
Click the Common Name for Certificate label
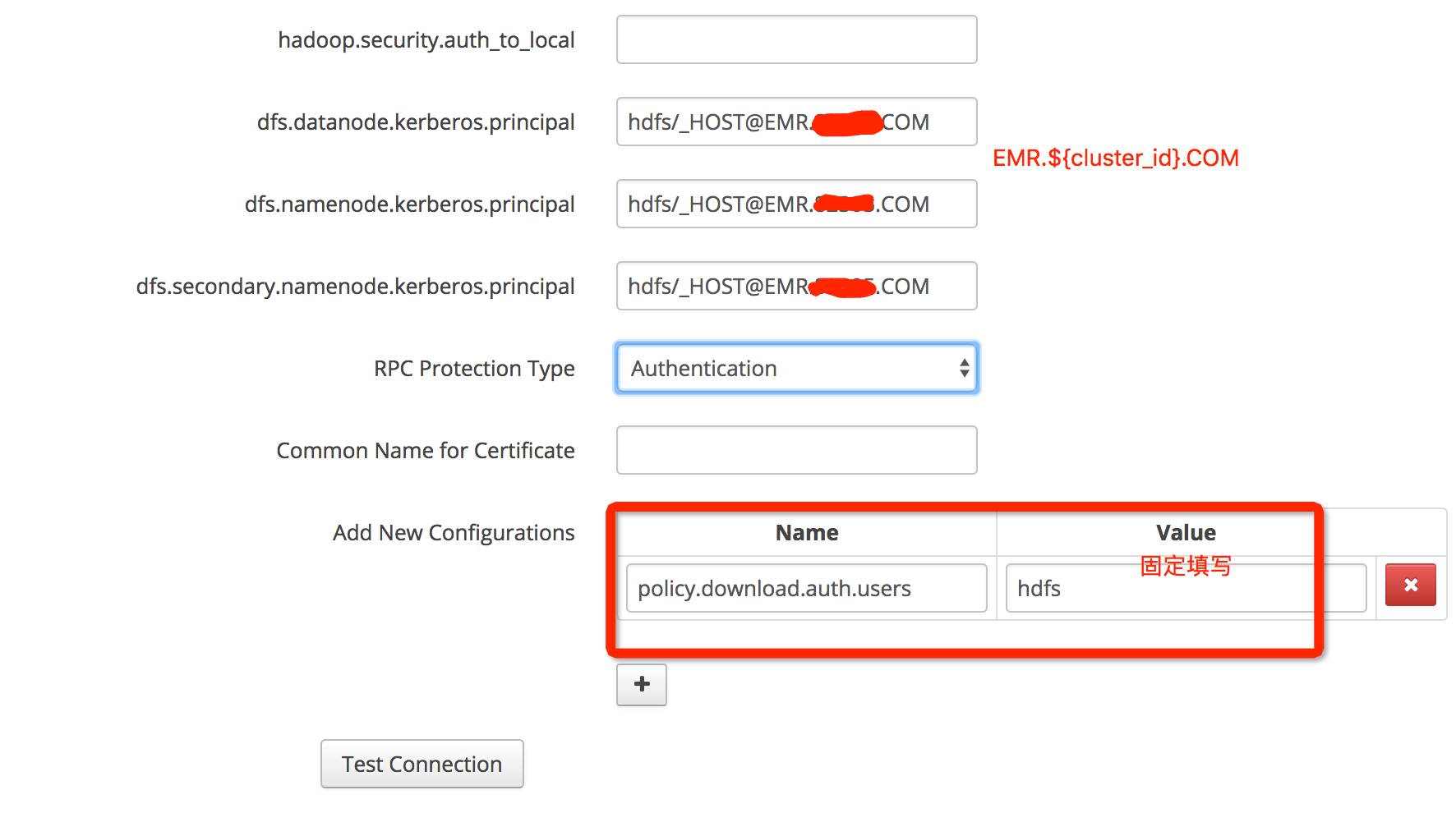click(x=426, y=451)
